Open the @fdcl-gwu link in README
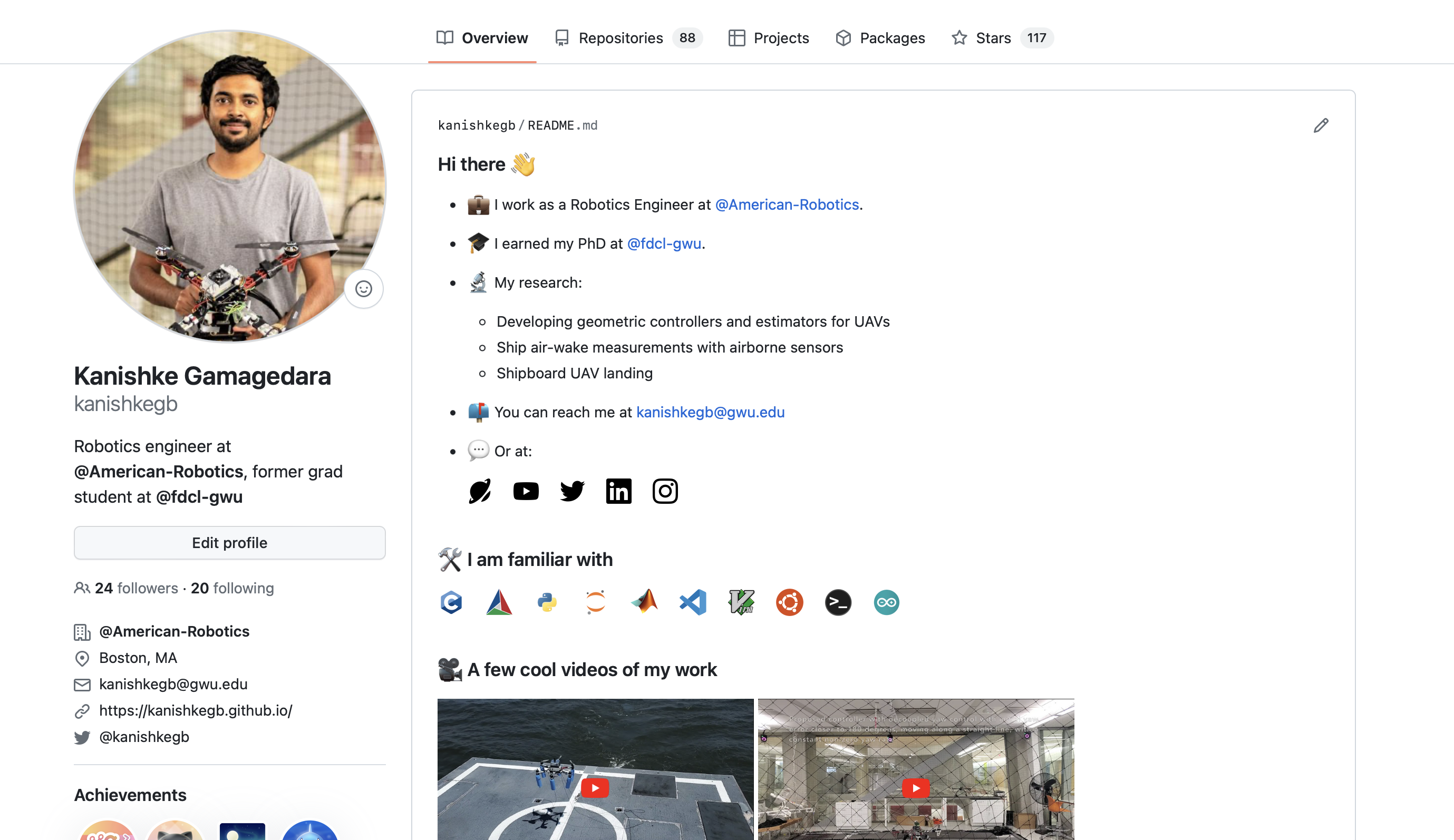The width and height of the screenshot is (1454, 840). 664,243
